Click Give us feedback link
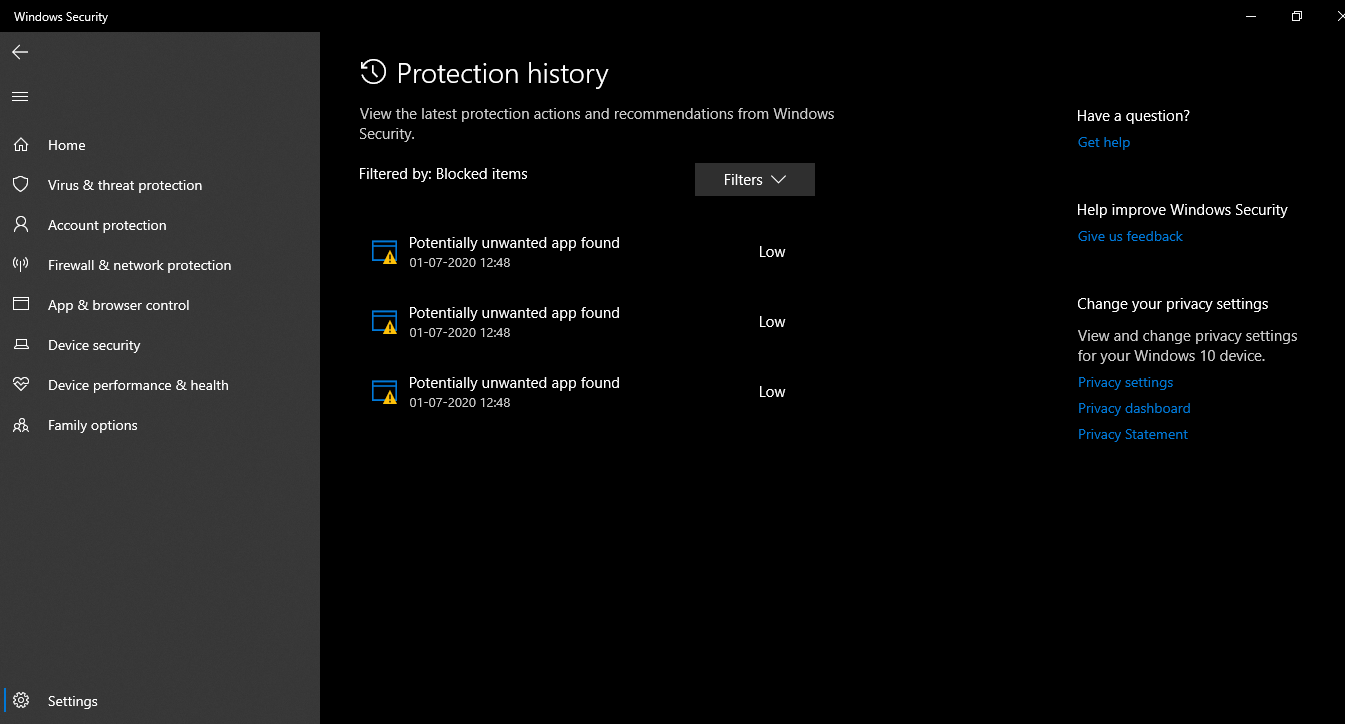Image resolution: width=1345 pixels, height=724 pixels. coord(1130,236)
